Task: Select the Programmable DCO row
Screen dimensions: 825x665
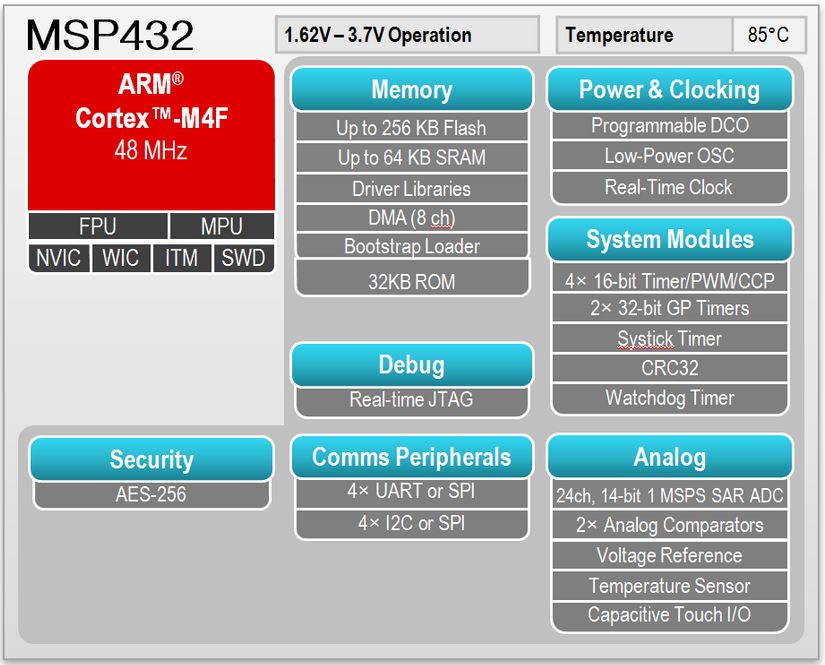Action: pos(670,125)
